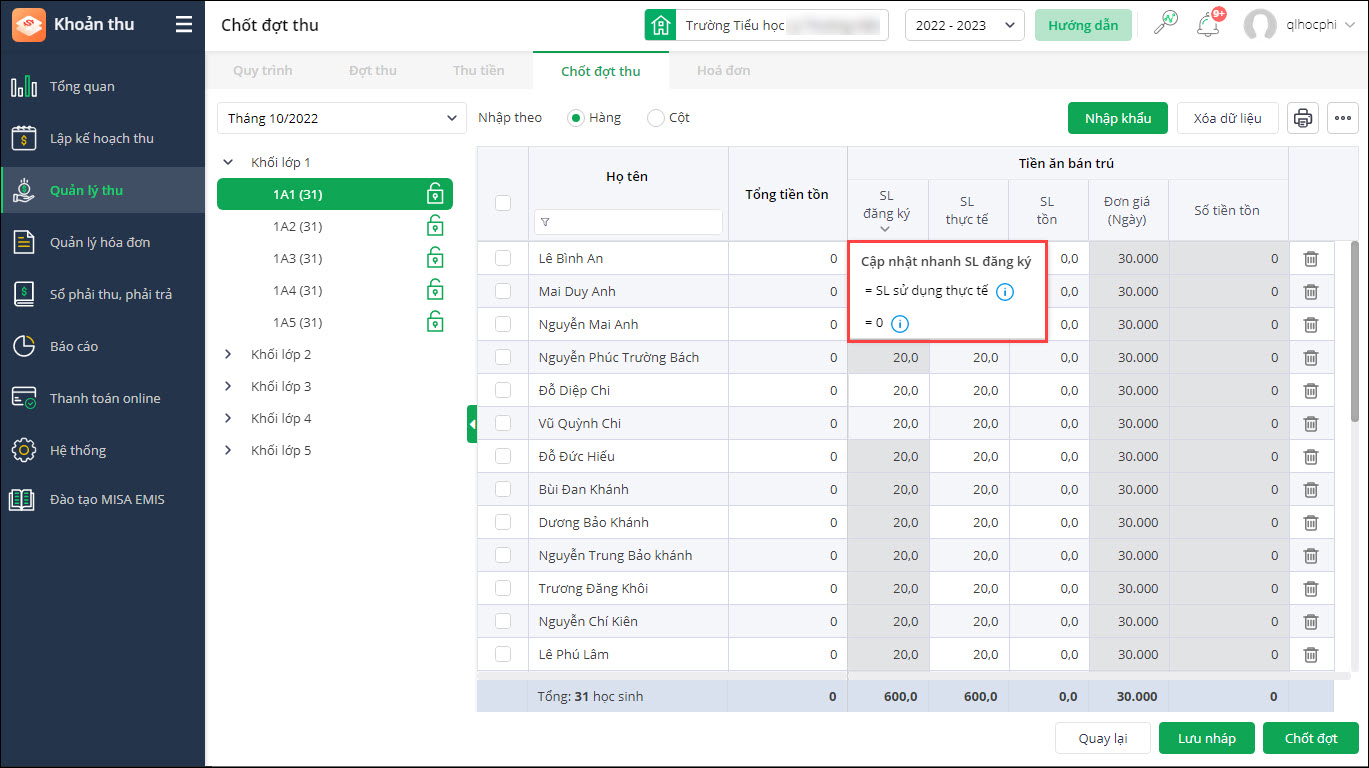
Task: Check the box for Mai Duy Anh
Action: (503, 292)
